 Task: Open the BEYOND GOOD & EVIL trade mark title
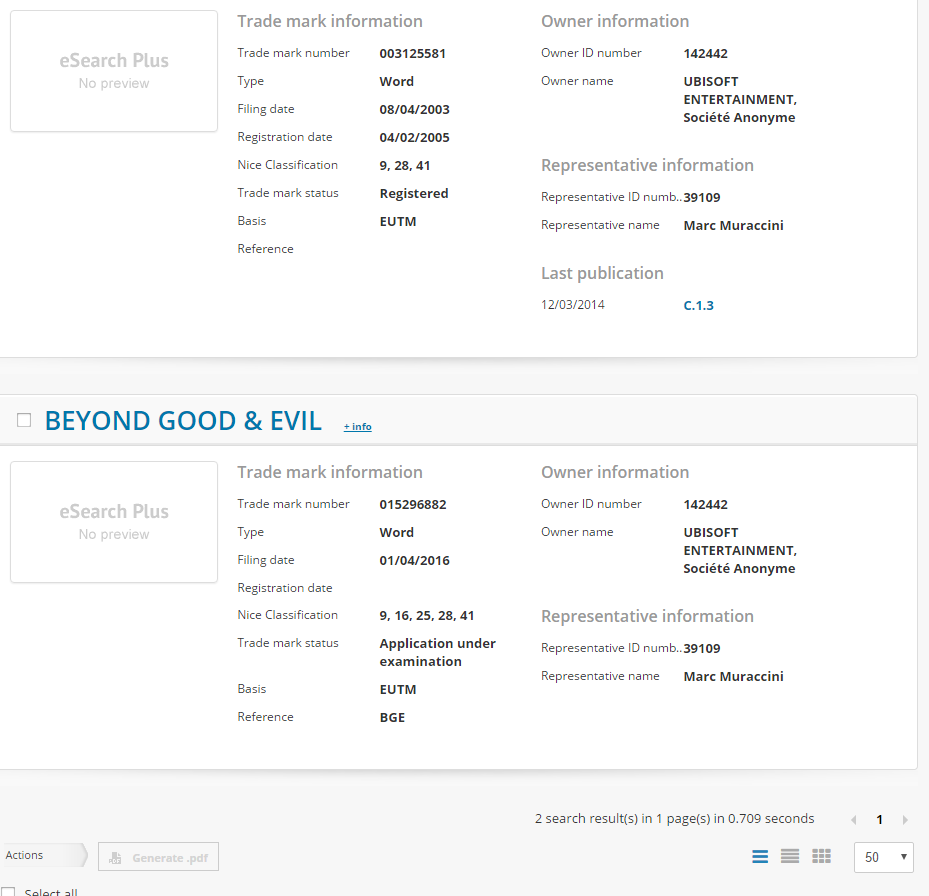coord(183,421)
